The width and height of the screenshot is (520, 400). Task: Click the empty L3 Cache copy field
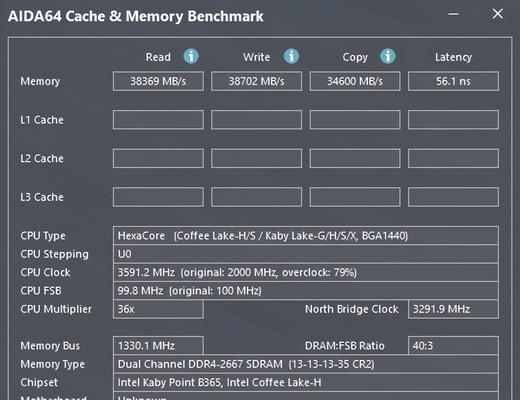click(x=355, y=197)
